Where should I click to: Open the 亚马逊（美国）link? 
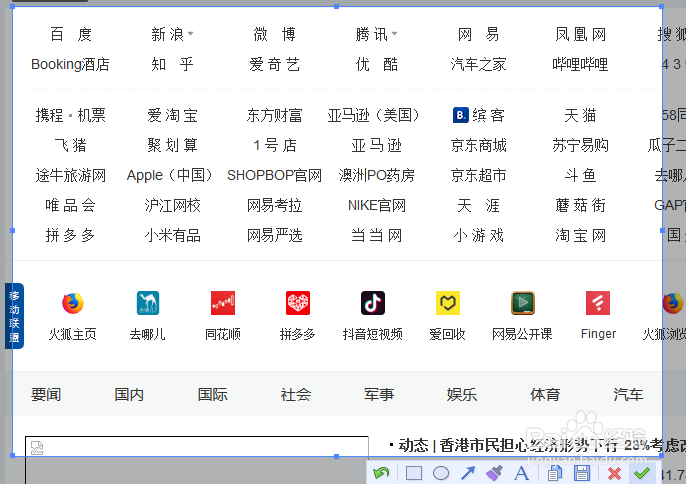point(373,116)
